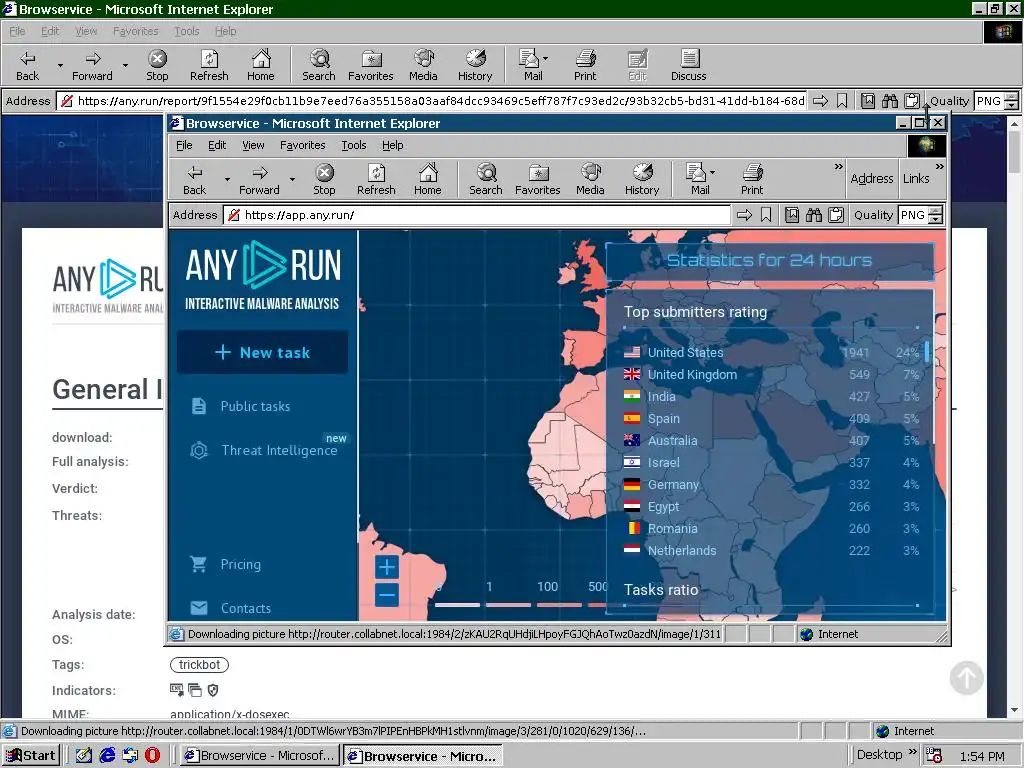
Task: Open Search in the background window toolbar
Action: point(319,65)
